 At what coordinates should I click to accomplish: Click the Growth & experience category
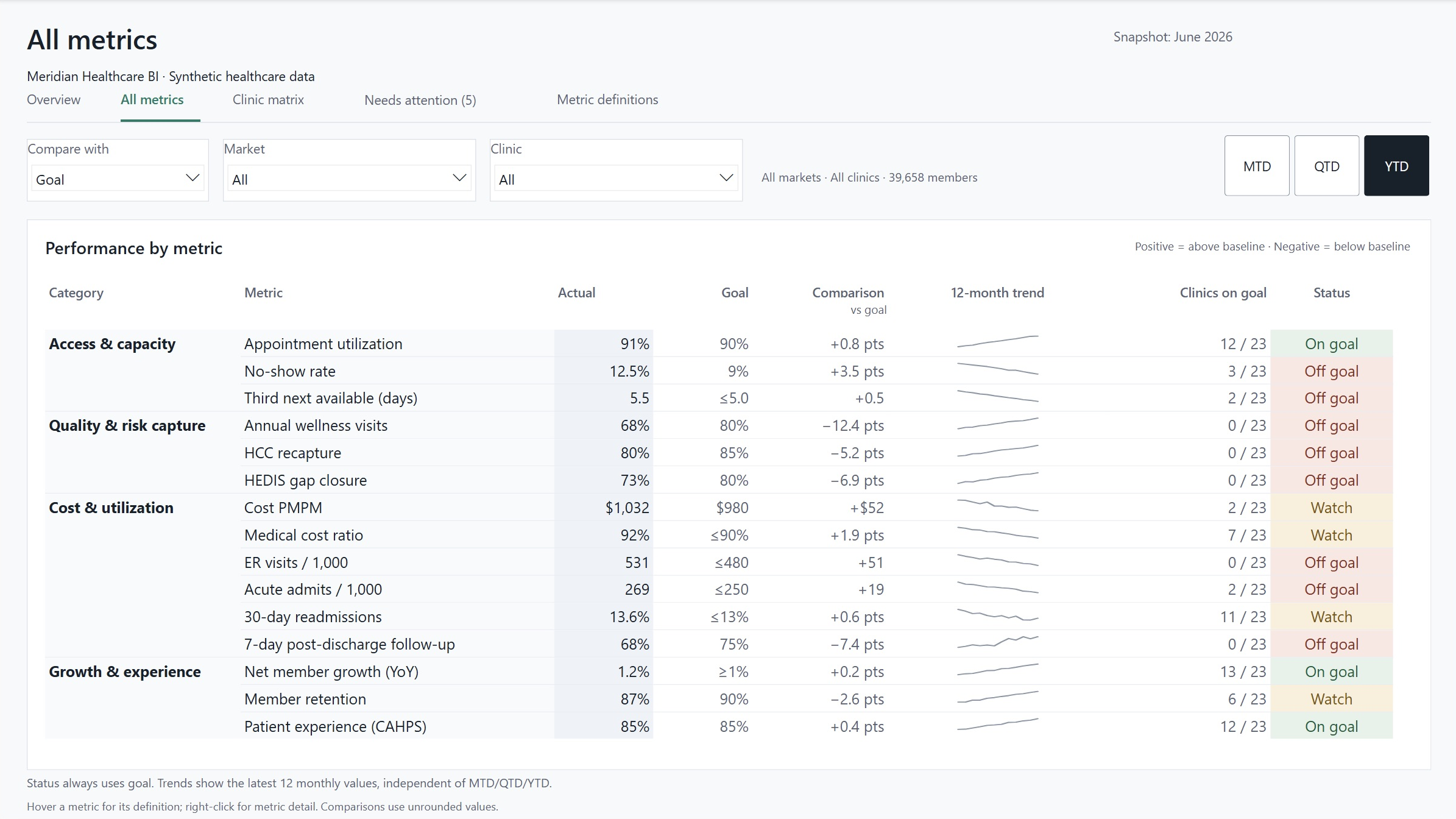click(125, 672)
